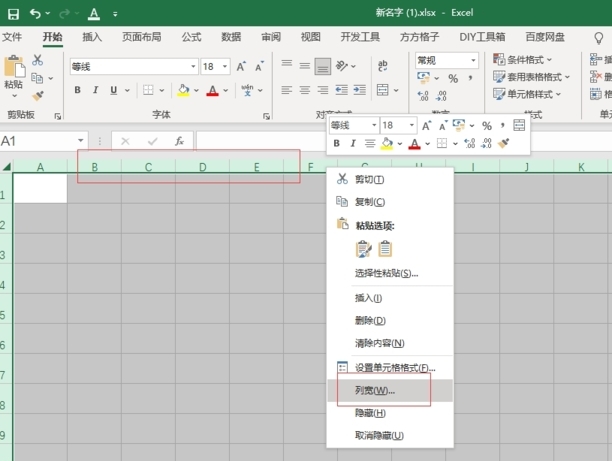Choose 剪切(T) from context menu
Screen dimensions: 612x461
point(390,179)
